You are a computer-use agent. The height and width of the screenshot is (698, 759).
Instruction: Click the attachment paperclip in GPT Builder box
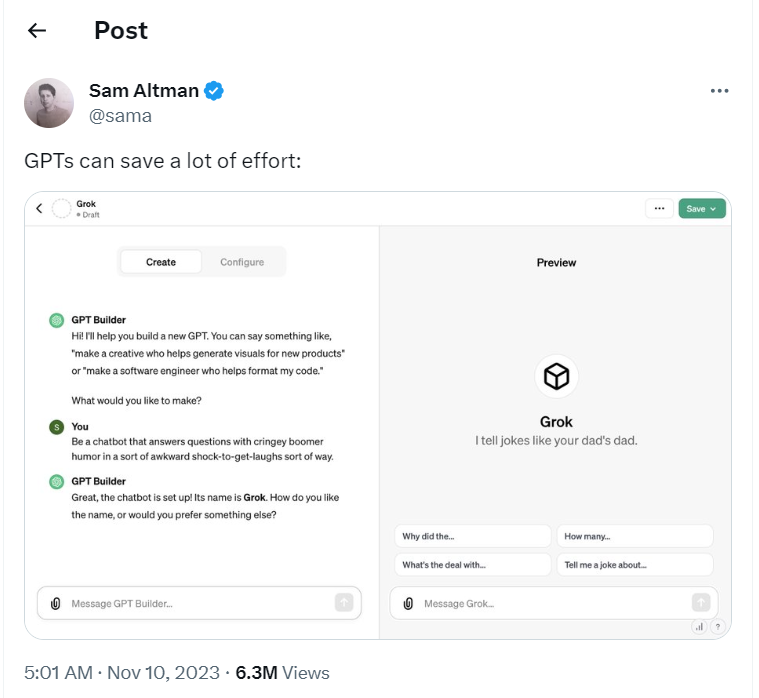(56, 604)
